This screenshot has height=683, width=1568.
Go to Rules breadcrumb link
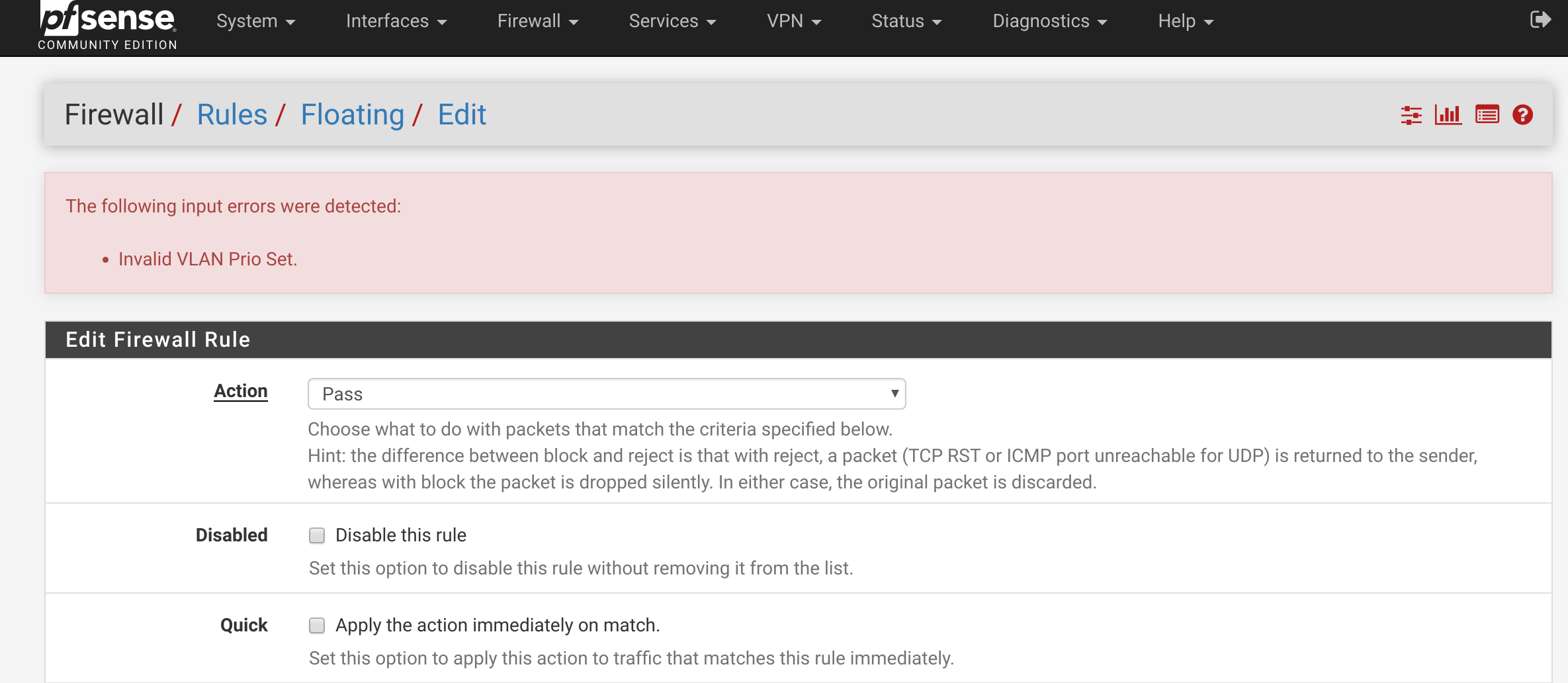point(232,115)
